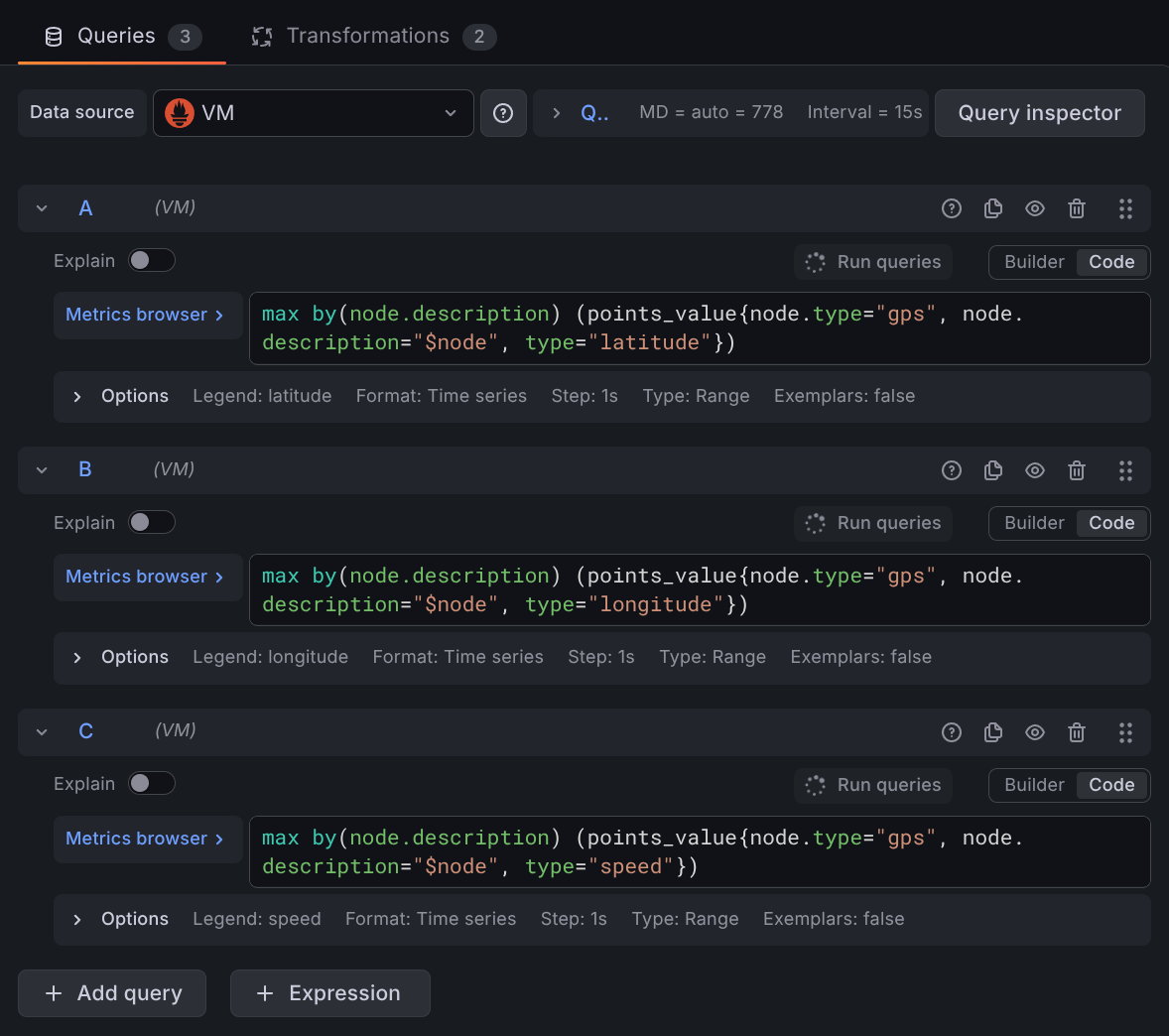Open the VM data source dropdown
Image resolution: width=1169 pixels, height=1036 pixels.
[x=314, y=113]
